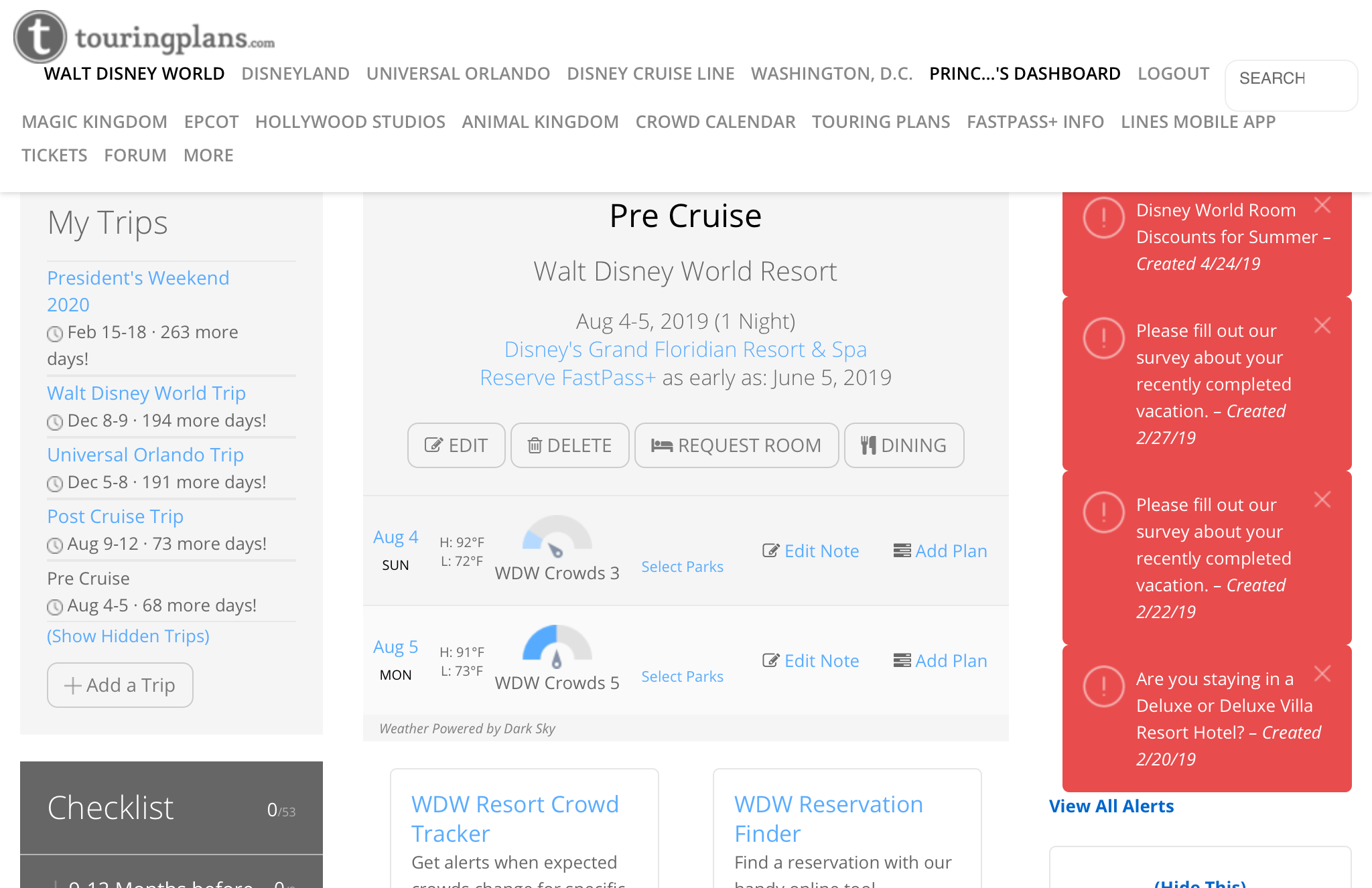Open the Aug 5 date link

[395, 647]
